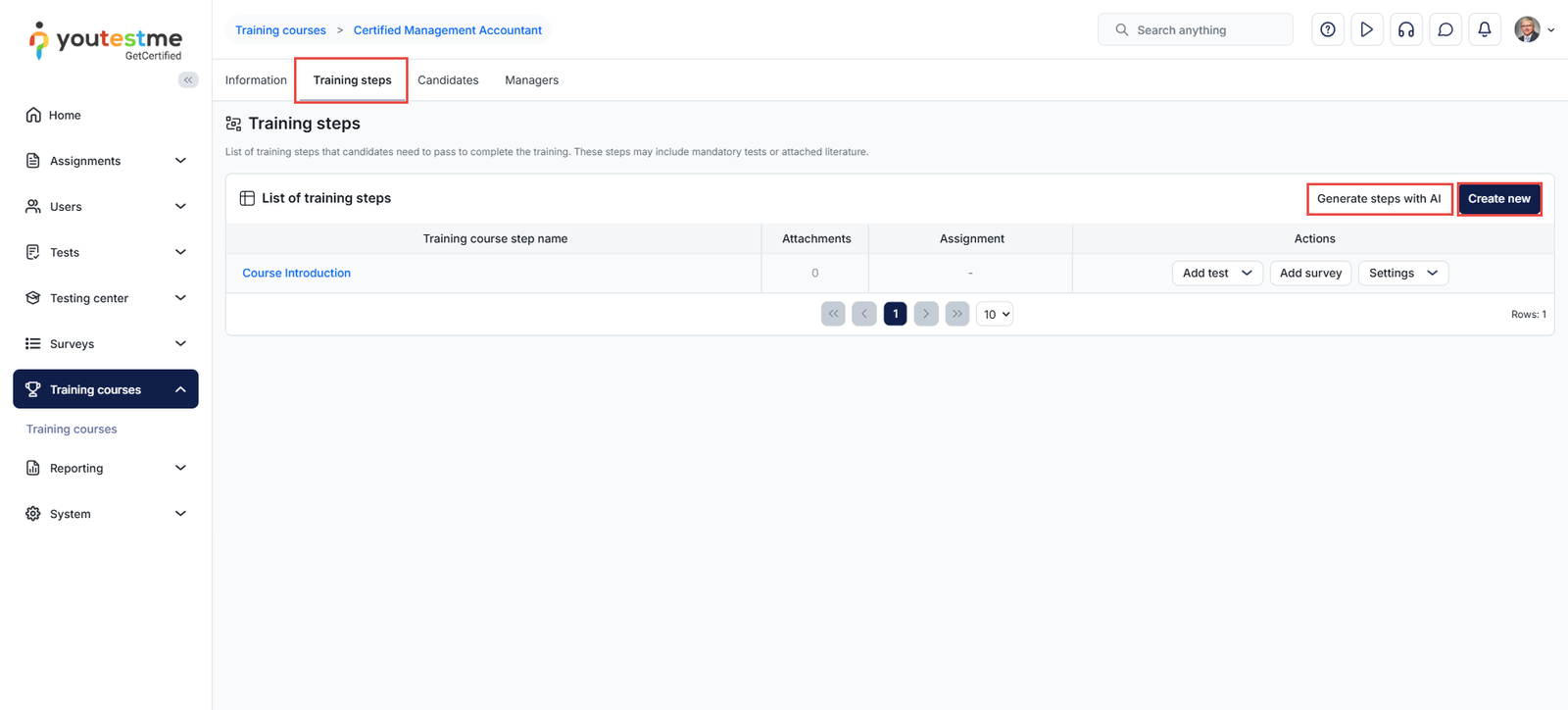Open the headset support icon
The width and height of the screenshot is (1568, 710).
(x=1405, y=29)
